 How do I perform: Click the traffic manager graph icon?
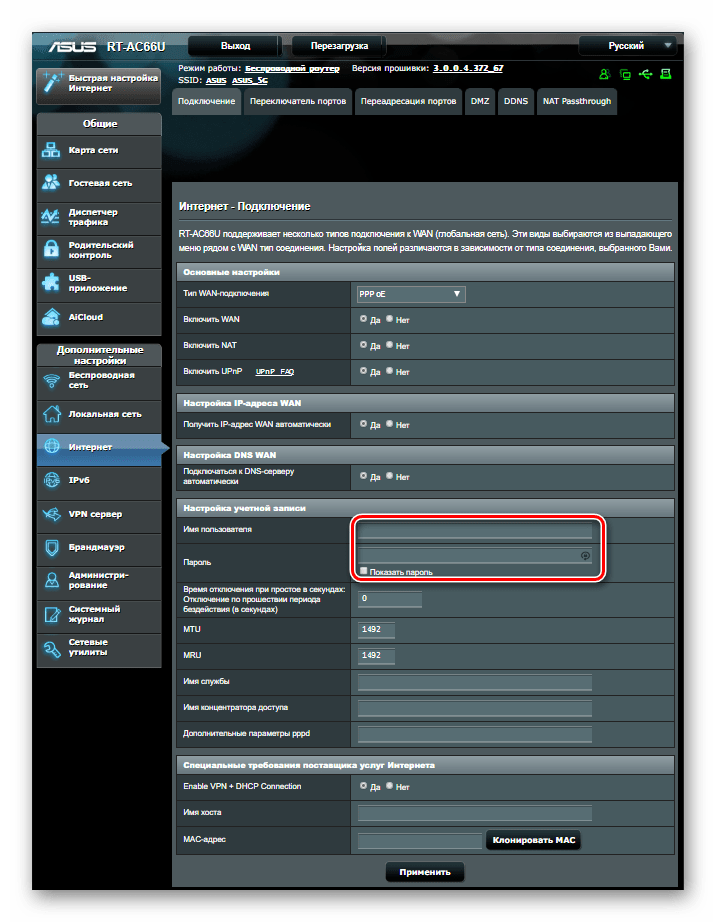tap(50, 216)
